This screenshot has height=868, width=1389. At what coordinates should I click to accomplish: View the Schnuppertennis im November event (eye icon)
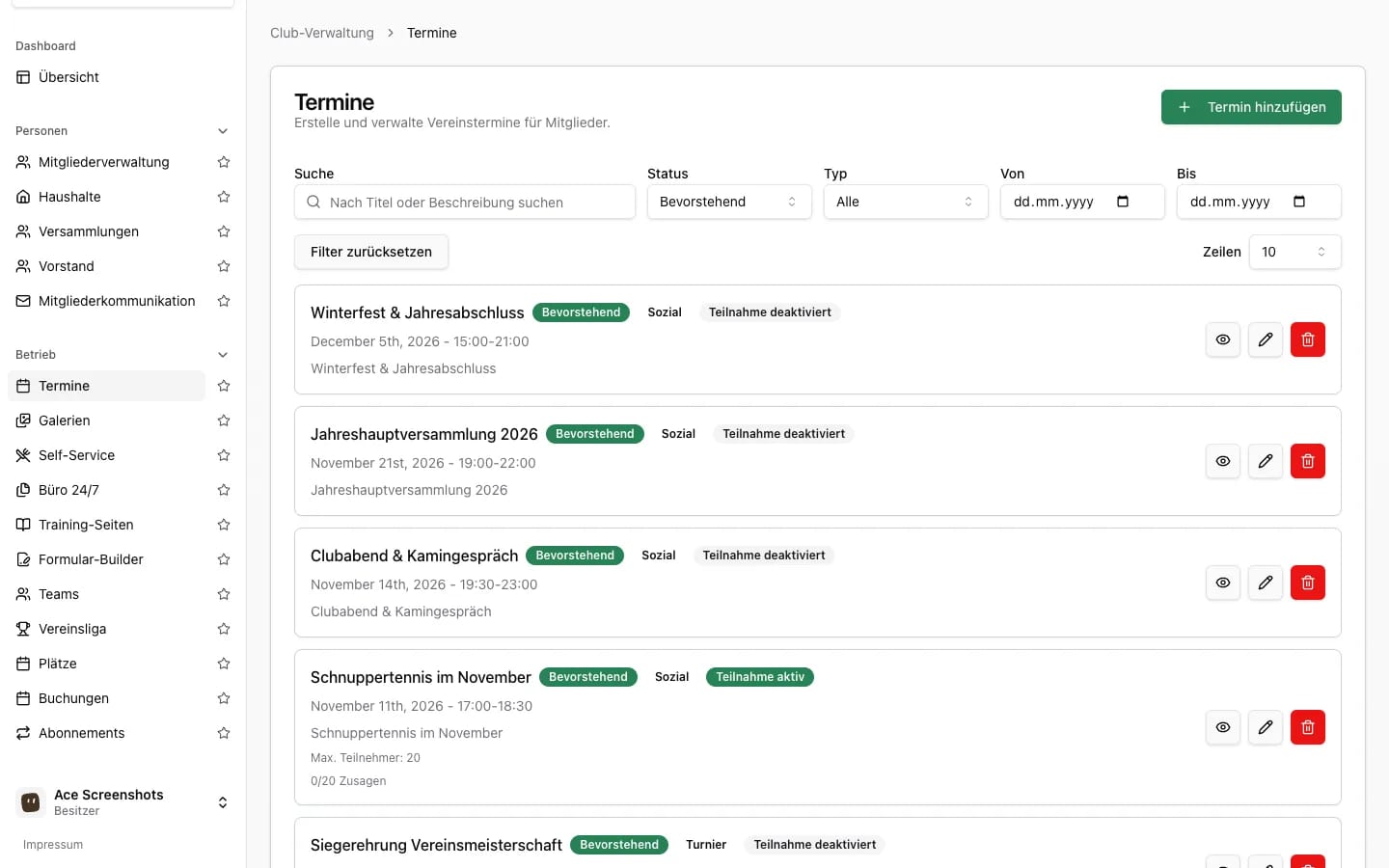1223,727
